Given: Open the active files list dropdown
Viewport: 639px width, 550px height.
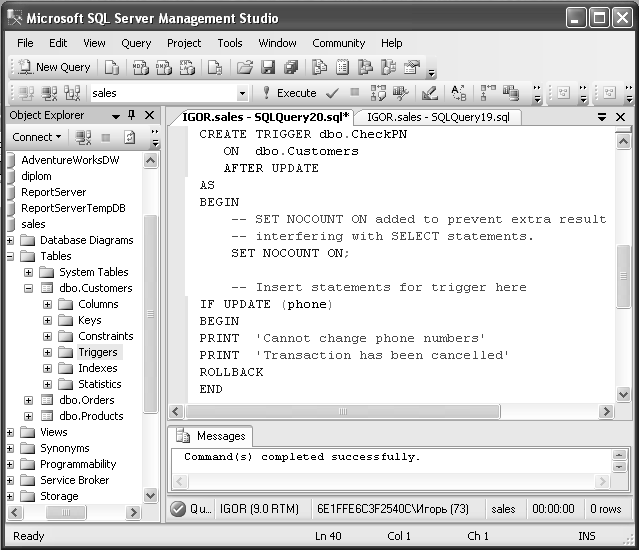Looking at the screenshot, I should pyautogui.click(x=602, y=117).
